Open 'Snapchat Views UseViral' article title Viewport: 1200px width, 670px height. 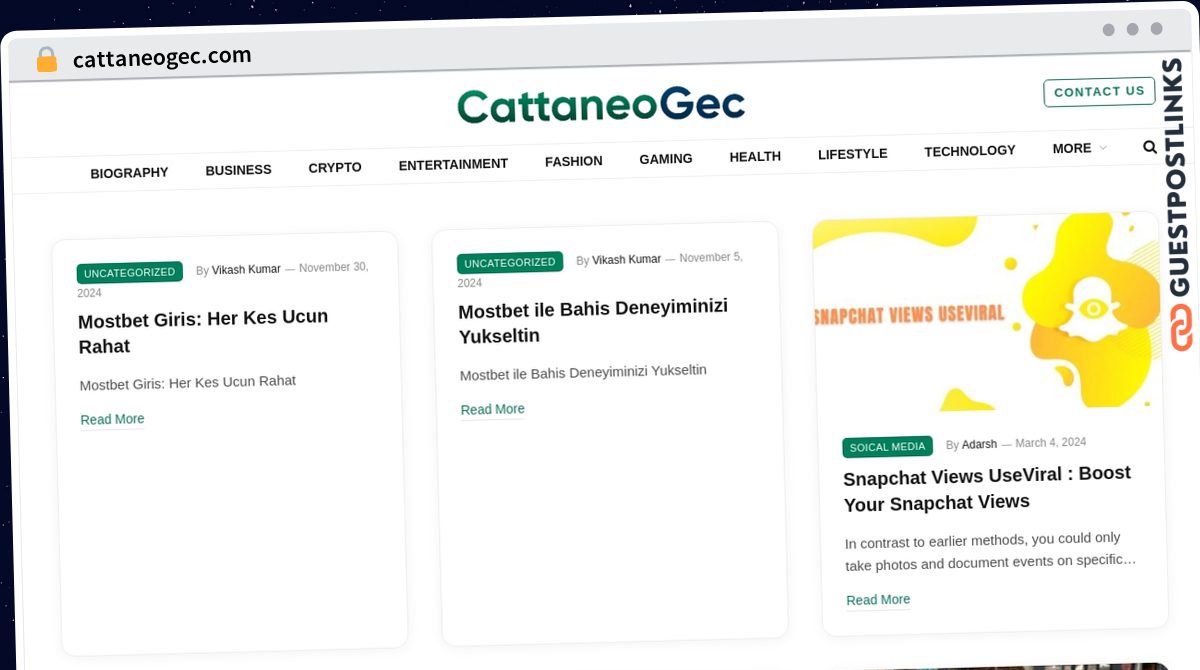click(x=987, y=488)
